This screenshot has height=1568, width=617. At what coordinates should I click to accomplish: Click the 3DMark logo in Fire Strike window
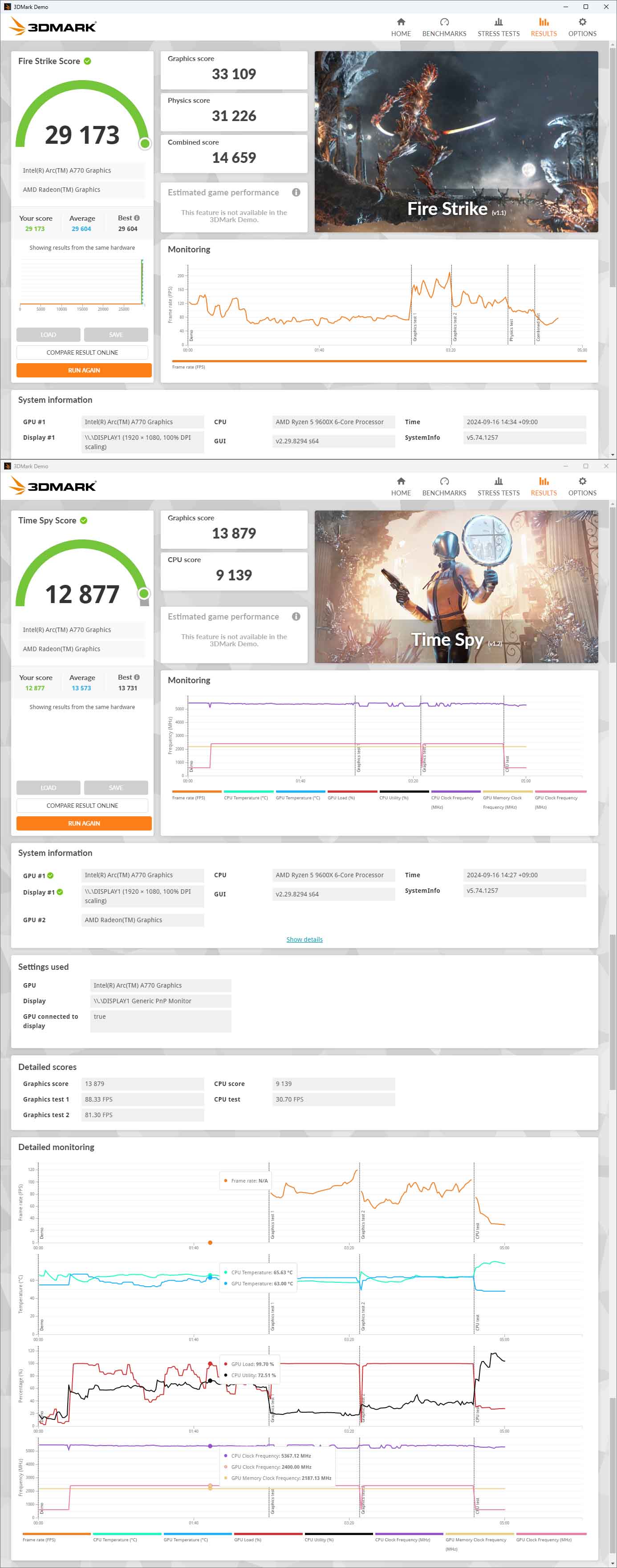(53, 26)
